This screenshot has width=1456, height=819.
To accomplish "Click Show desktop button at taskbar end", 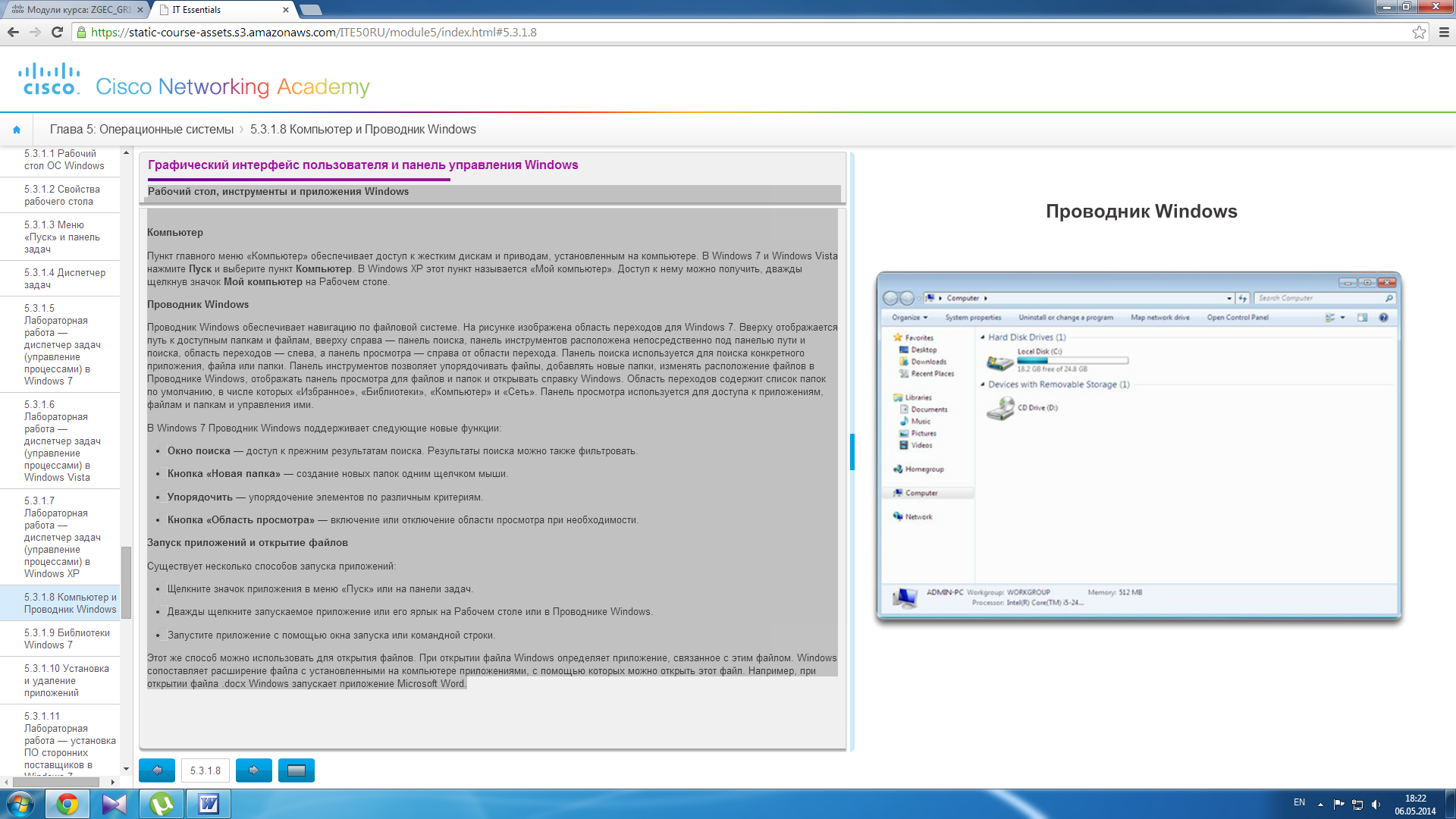I will (x=1450, y=804).
